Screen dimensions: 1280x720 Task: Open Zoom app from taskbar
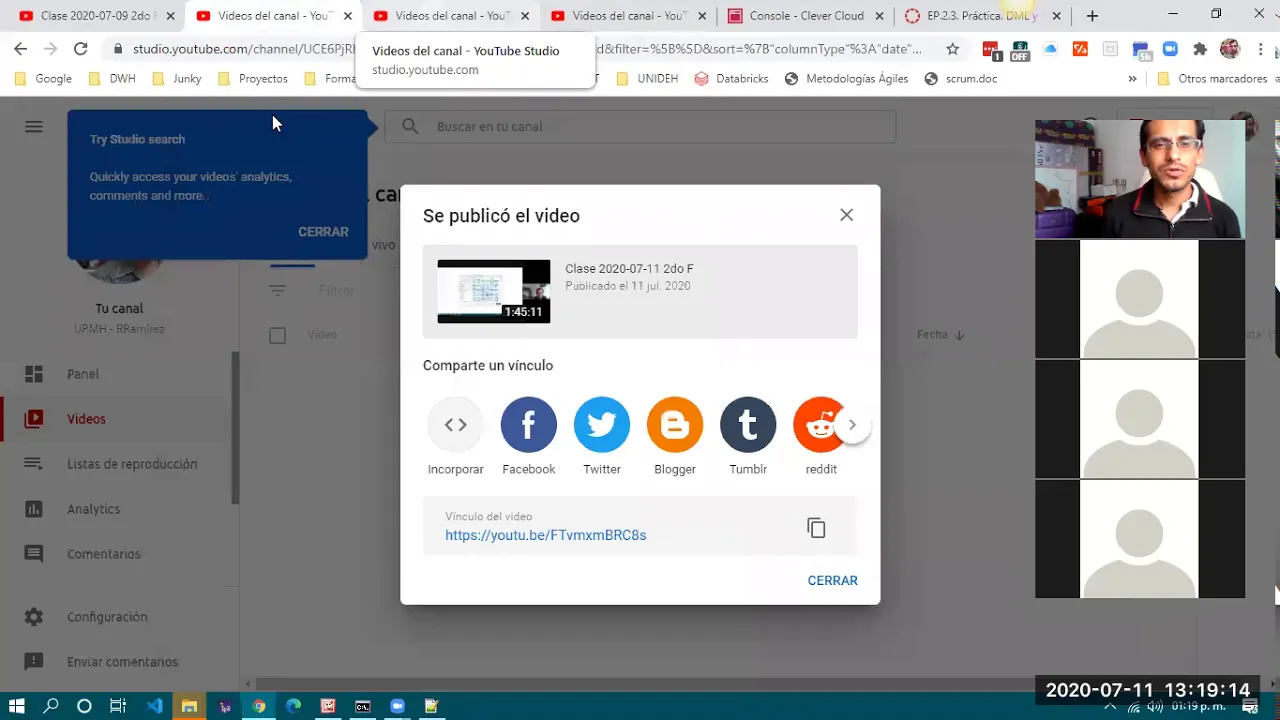coord(397,706)
